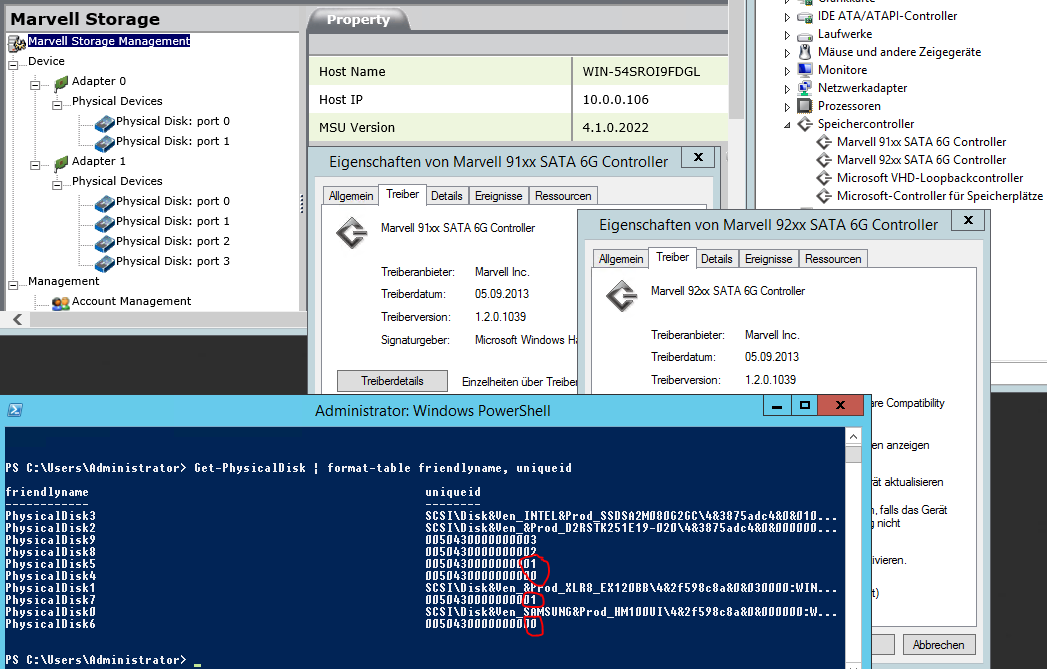
Task: Click the controller icon in the 91xx dialog
Action: pyautogui.click(x=352, y=233)
